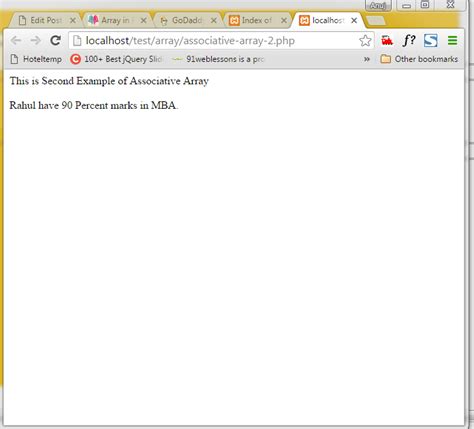
Task: Go forward with the arrow button
Action: [x=35, y=40]
